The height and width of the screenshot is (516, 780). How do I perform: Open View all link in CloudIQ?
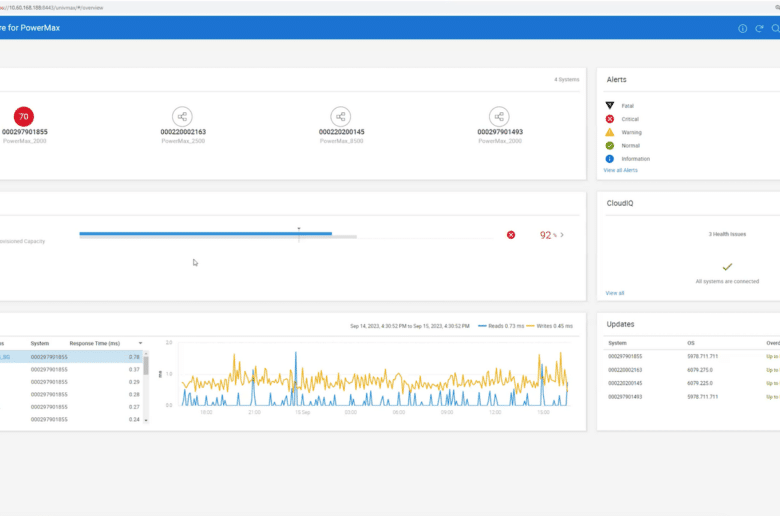point(614,293)
